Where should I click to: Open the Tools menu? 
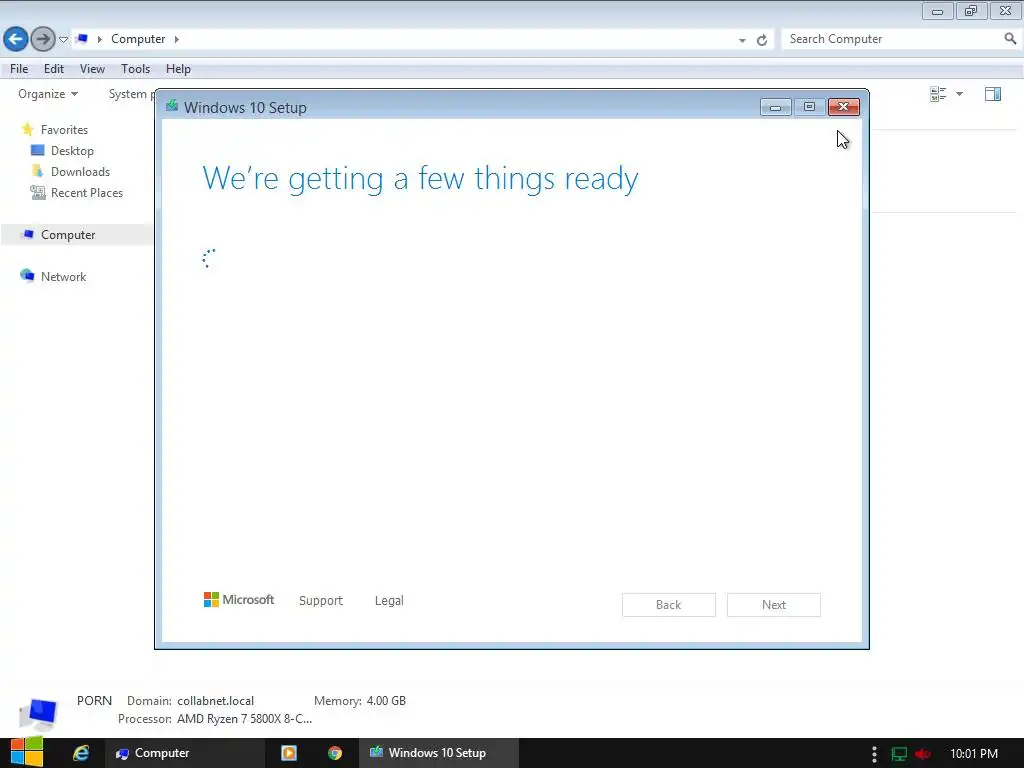coord(135,69)
